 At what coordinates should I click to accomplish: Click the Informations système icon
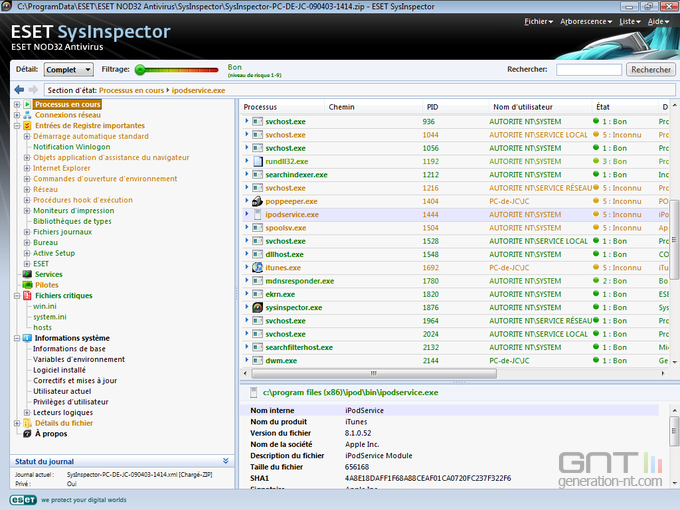(x=27, y=338)
